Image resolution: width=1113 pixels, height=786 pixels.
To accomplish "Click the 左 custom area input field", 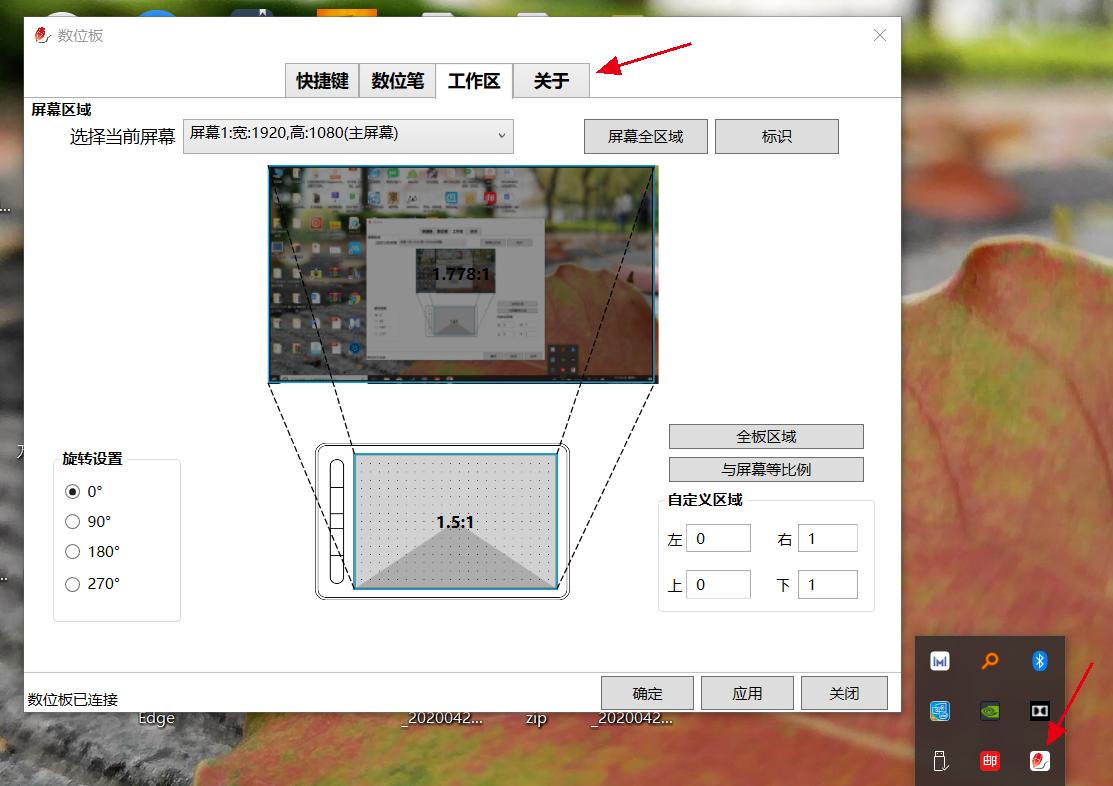I will (719, 537).
